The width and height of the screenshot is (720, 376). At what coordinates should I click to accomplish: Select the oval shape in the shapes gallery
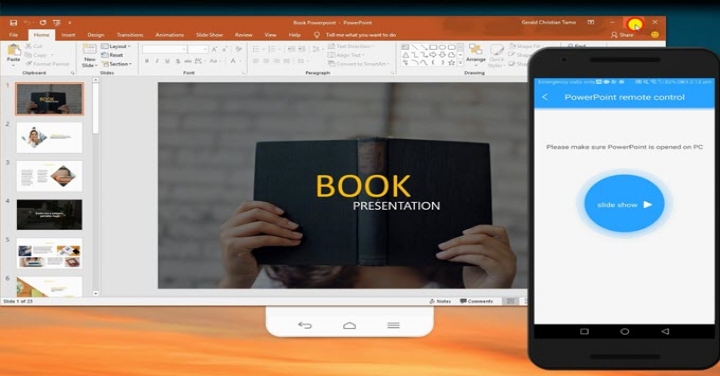pos(443,47)
